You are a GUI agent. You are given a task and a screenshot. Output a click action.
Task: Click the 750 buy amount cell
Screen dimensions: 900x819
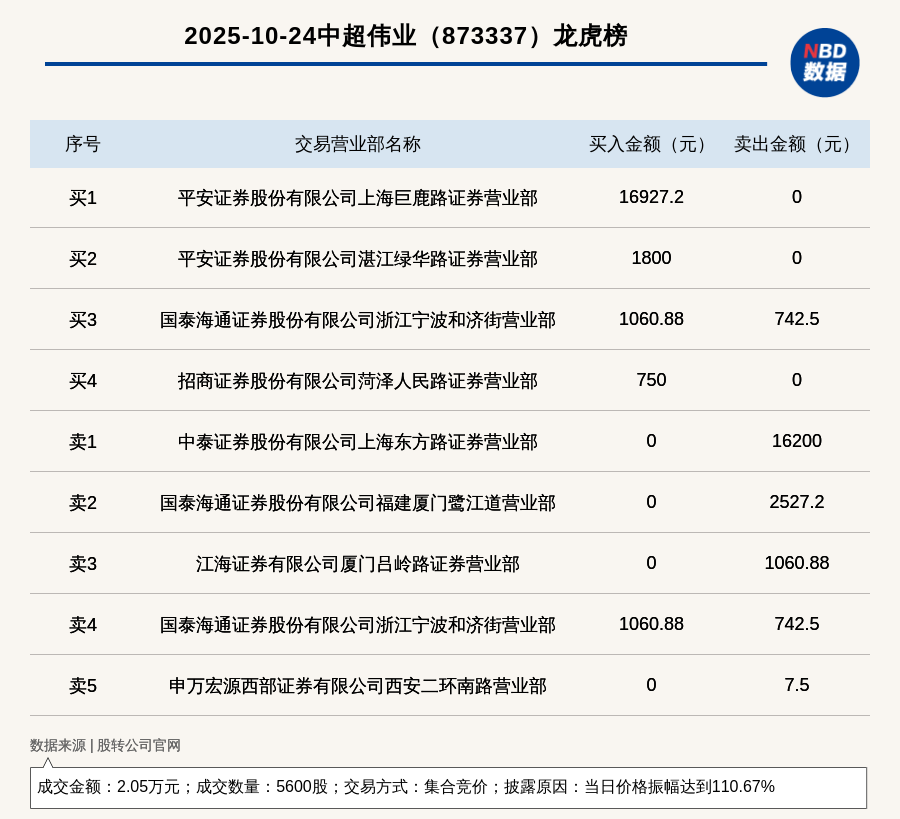[651, 380]
